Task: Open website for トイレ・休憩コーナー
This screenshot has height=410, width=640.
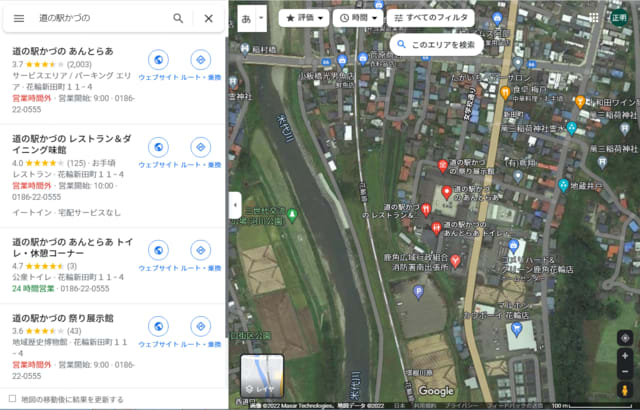Action: point(158,250)
